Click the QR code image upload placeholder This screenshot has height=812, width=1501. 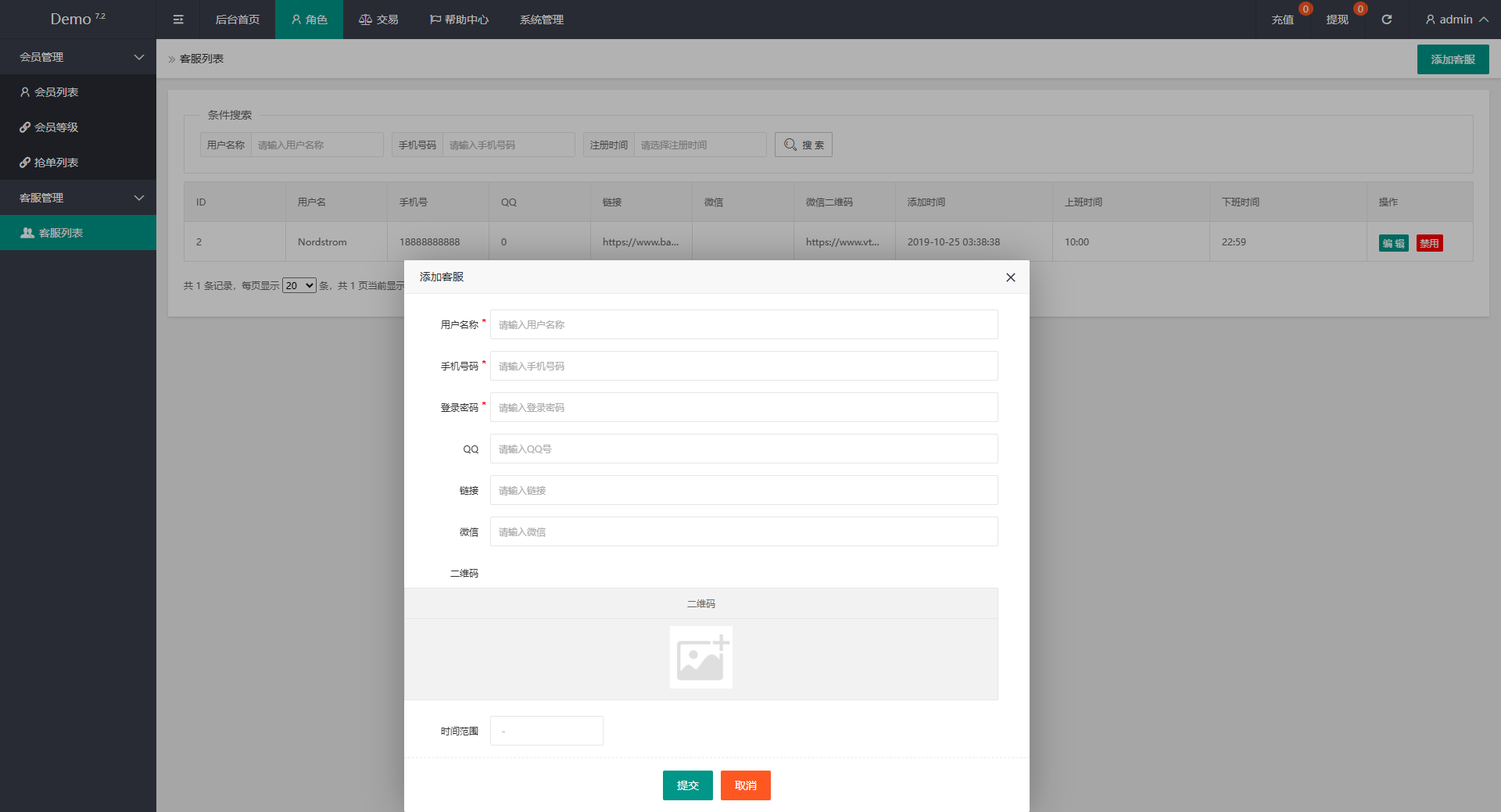tap(700, 657)
